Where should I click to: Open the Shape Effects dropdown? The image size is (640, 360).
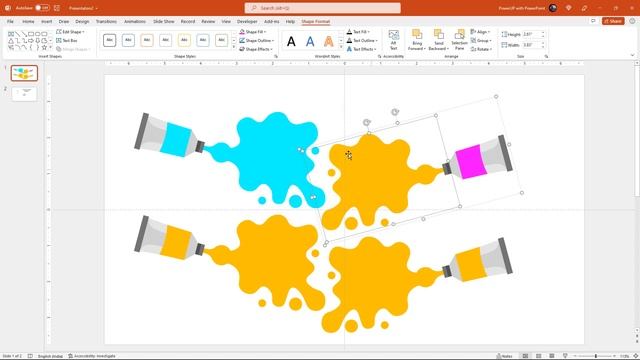tap(256, 49)
